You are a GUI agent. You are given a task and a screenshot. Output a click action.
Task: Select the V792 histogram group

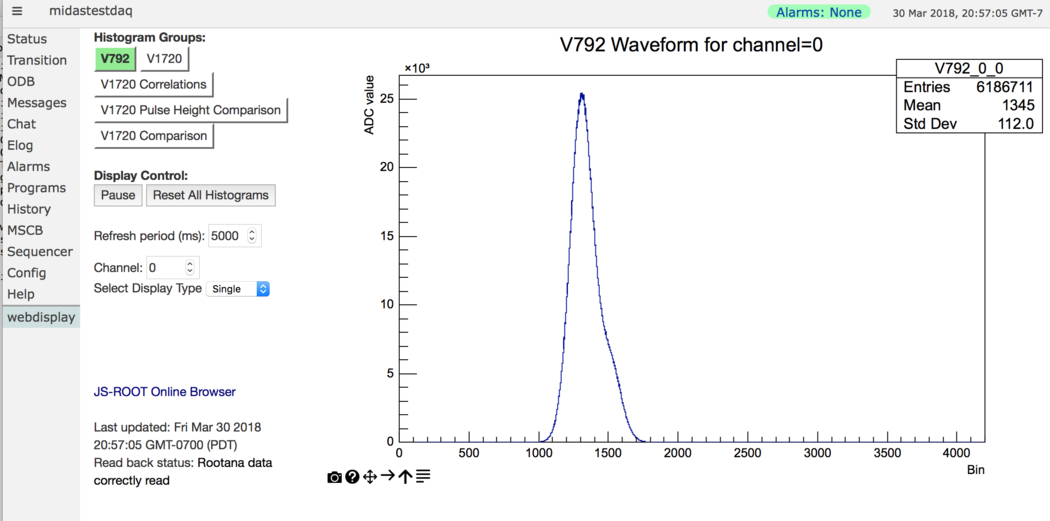[x=115, y=59]
